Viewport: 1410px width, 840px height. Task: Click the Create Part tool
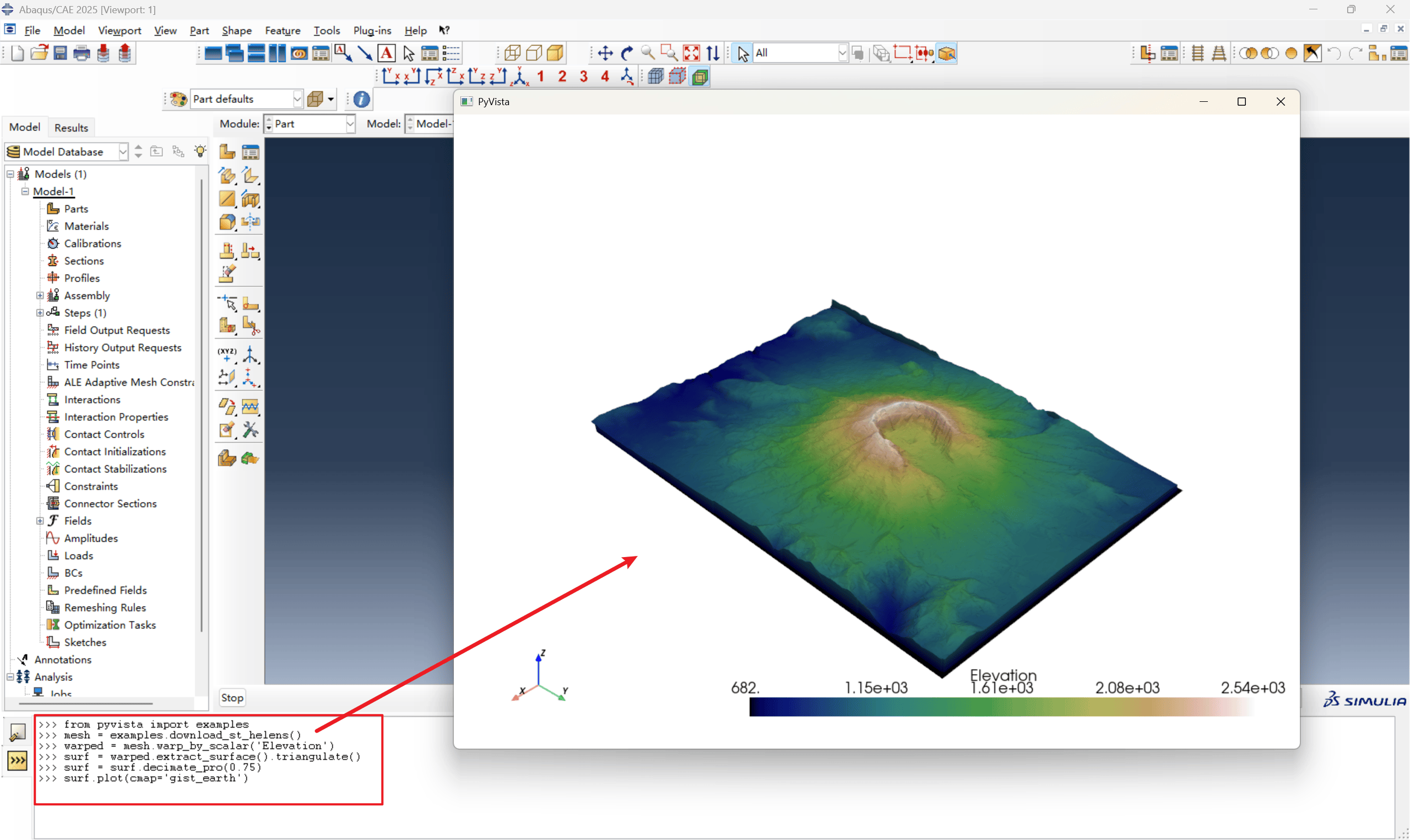pyautogui.click(x=227, y=152)
